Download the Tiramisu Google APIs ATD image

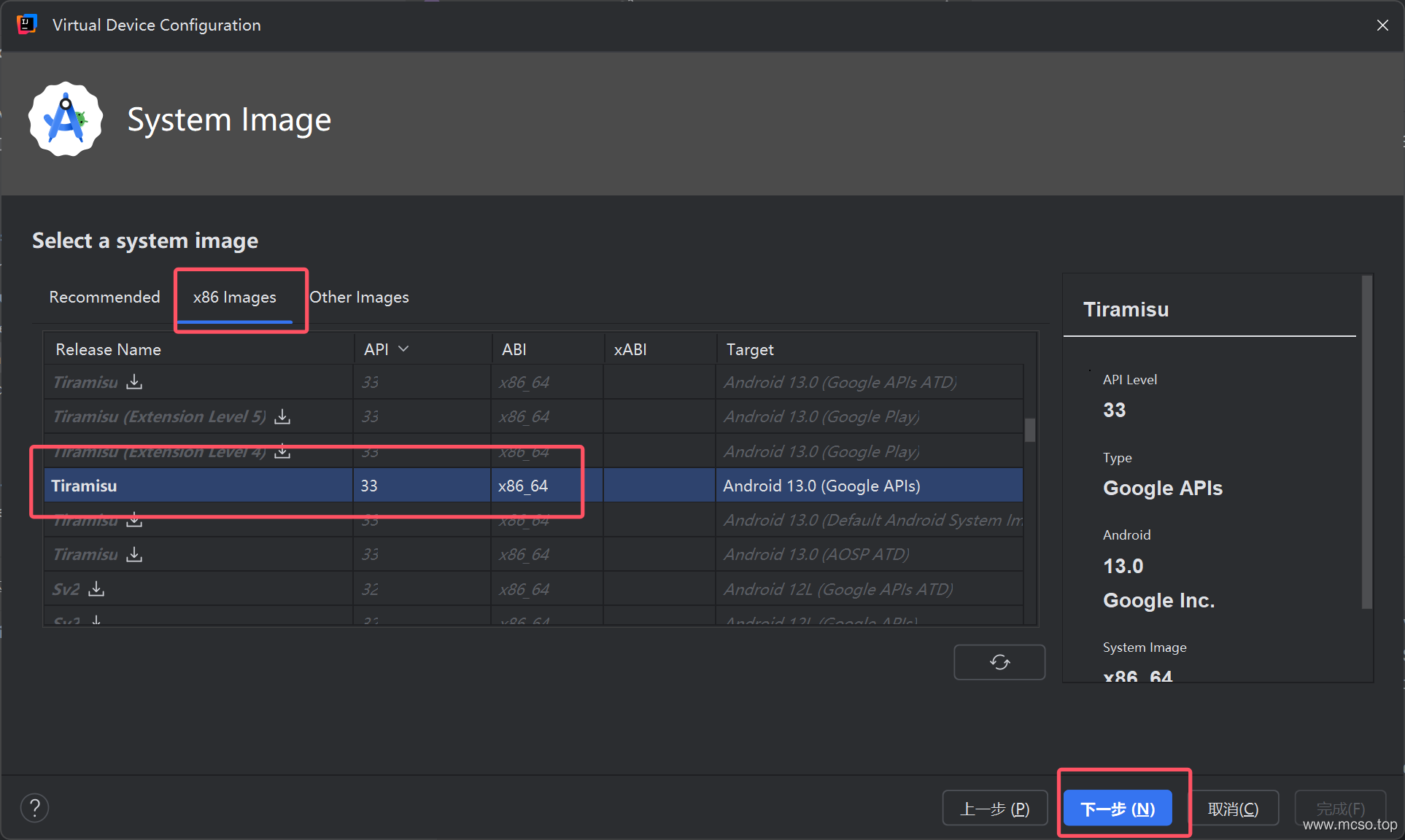[134, 382]
